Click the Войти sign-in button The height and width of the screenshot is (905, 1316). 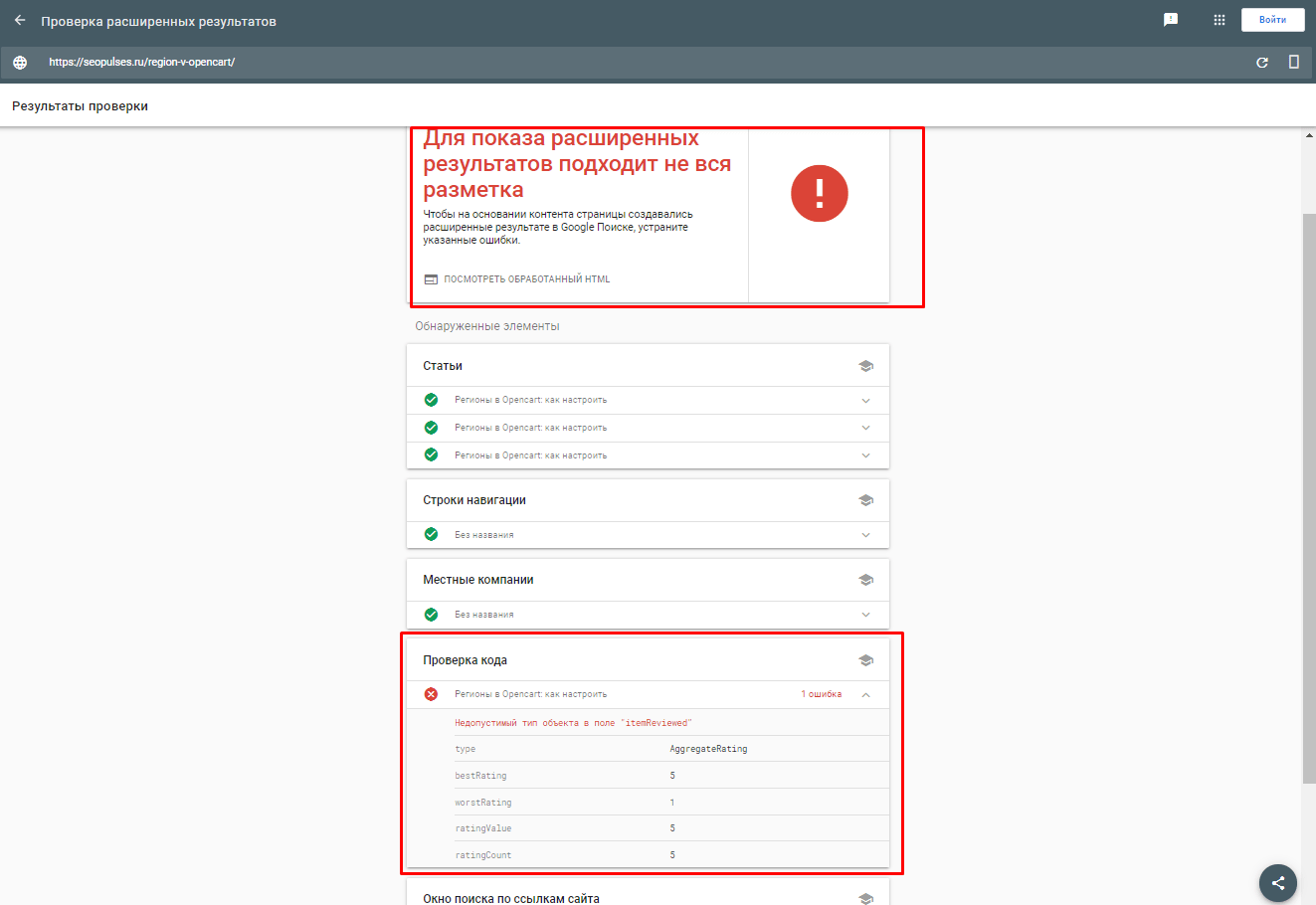(1272, 20)
